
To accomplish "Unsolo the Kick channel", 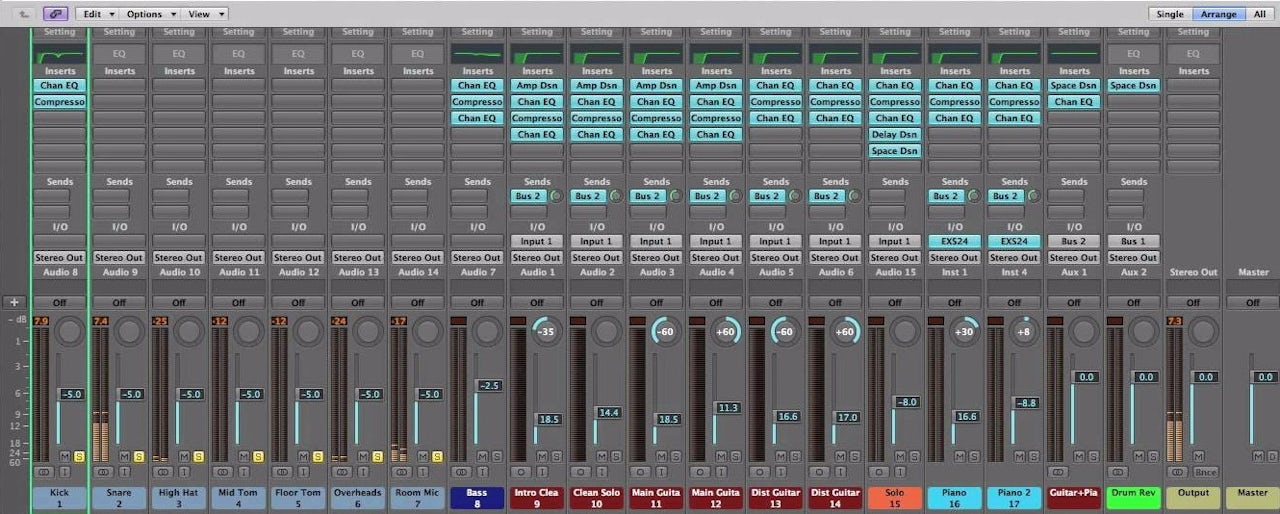I will pos(78,456).
